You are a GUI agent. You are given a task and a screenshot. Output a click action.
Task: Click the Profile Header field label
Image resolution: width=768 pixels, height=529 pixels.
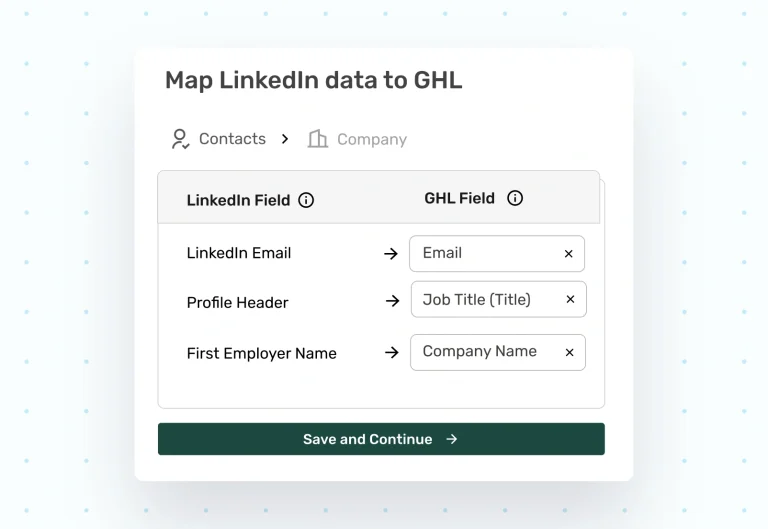(x=237, y=302)
